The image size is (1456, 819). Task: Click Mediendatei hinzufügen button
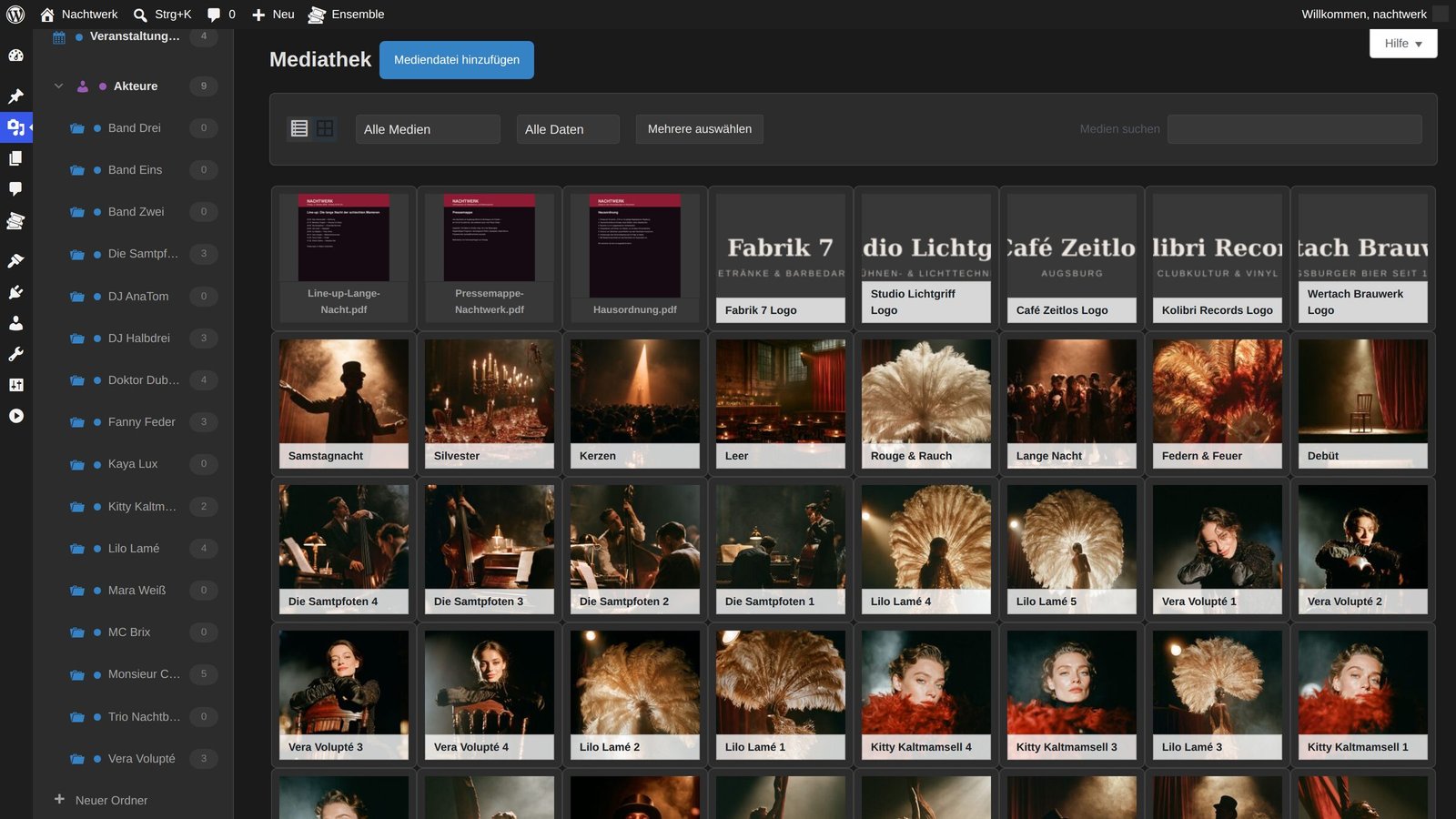[x=457, y=60]
